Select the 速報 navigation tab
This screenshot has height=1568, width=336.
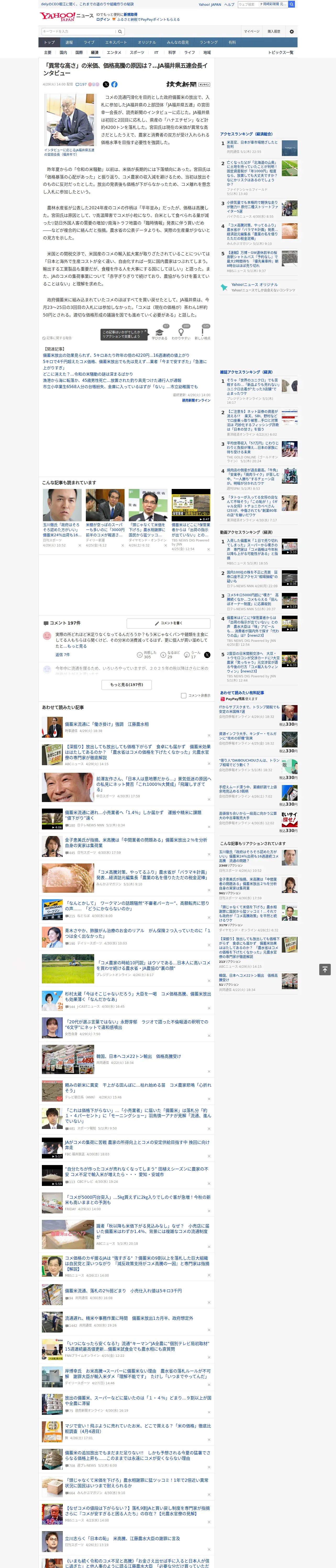point(69,42)
